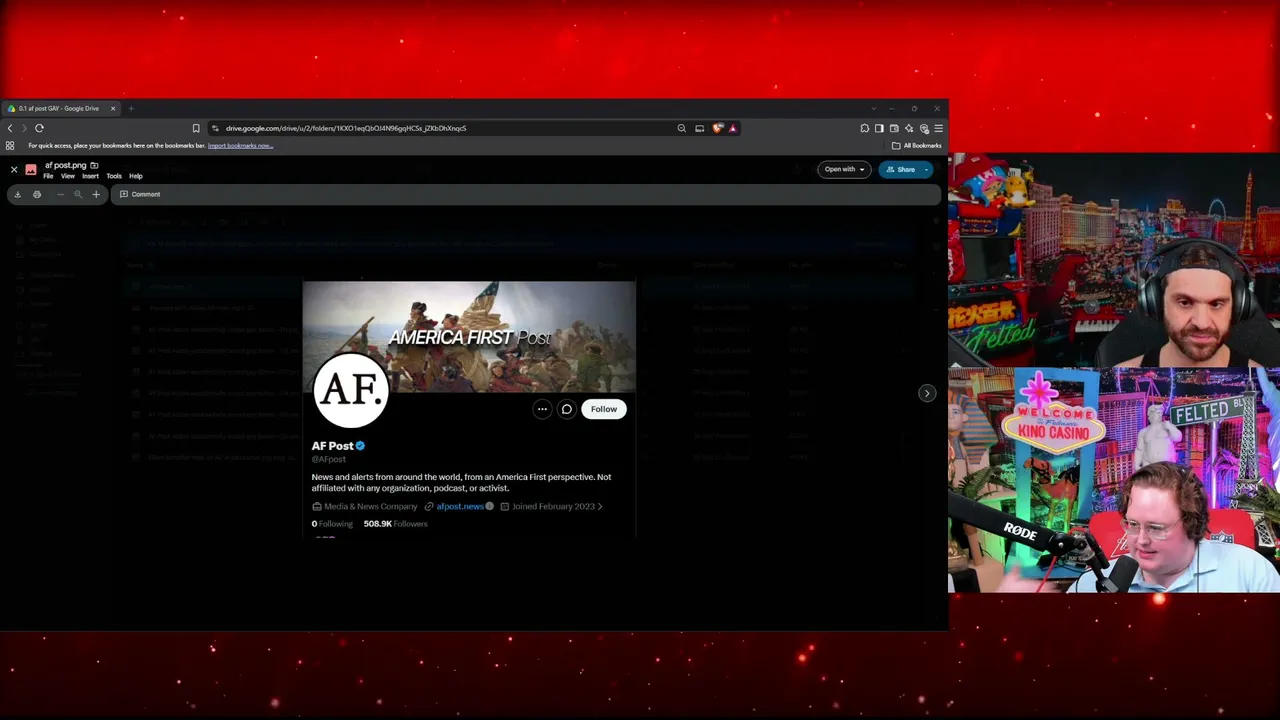Open the browser VPN icon
1280x720 pixels.
924,128
